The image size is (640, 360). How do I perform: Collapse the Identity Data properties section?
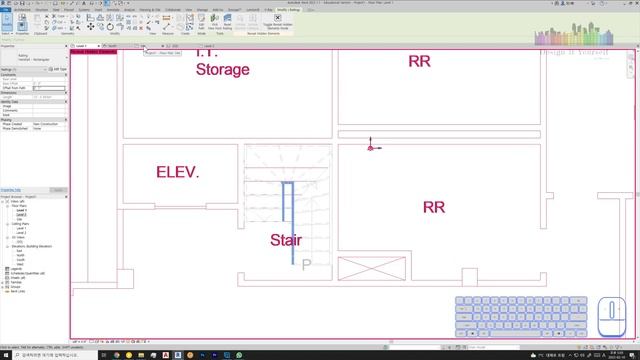tap(66, 102)
